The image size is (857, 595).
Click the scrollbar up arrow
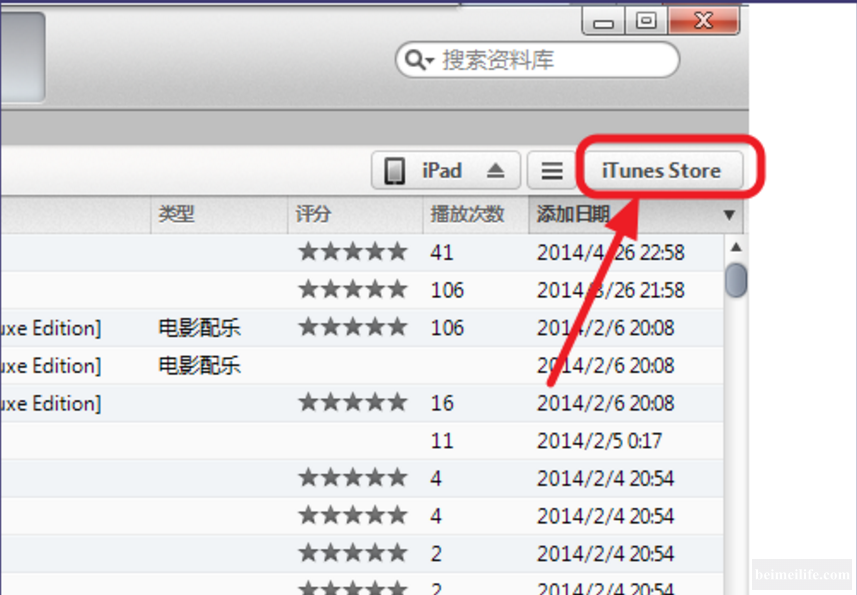pyautogui.click(x=736, y=247)
